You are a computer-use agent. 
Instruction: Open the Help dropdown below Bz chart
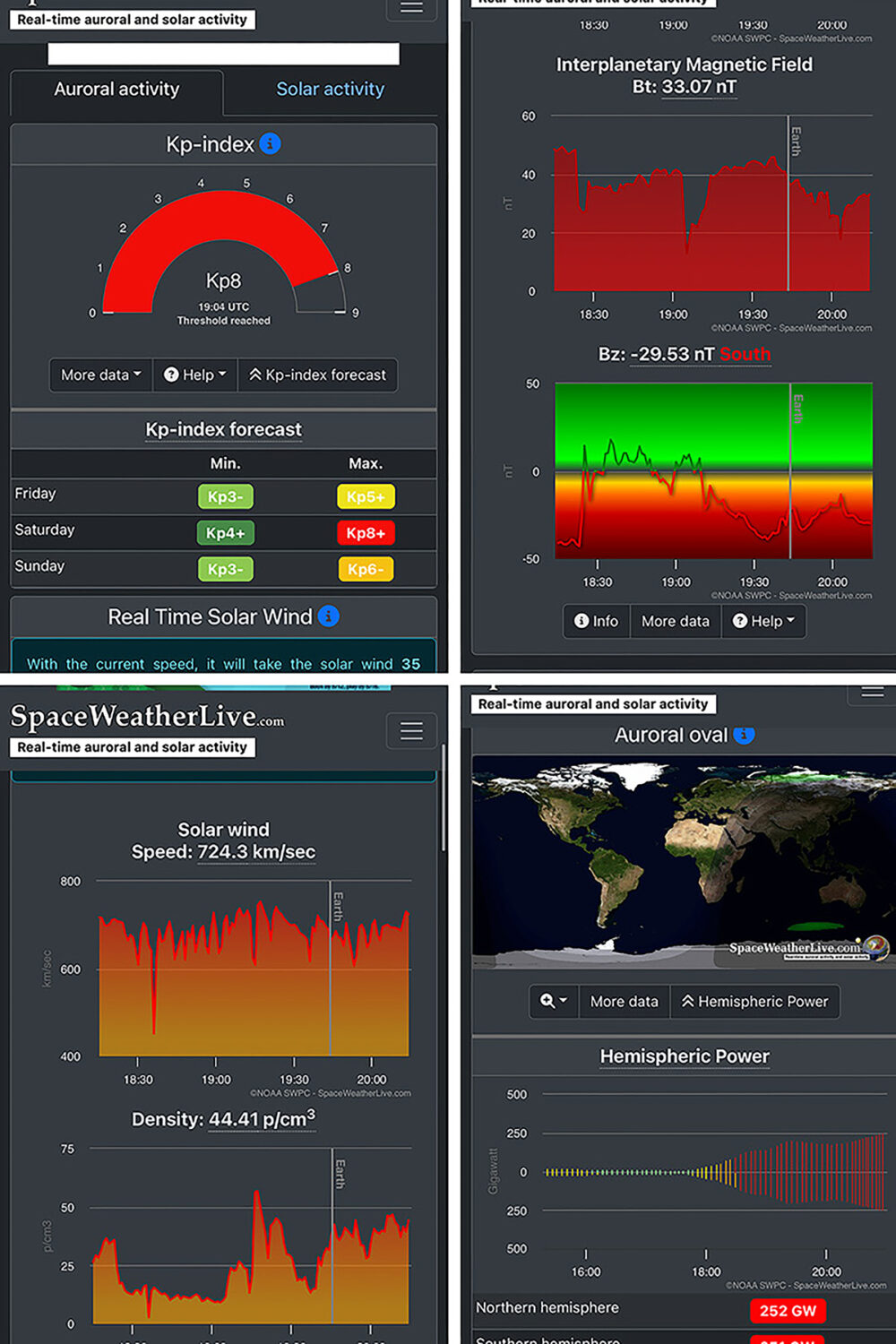click(x=763, y=621)
